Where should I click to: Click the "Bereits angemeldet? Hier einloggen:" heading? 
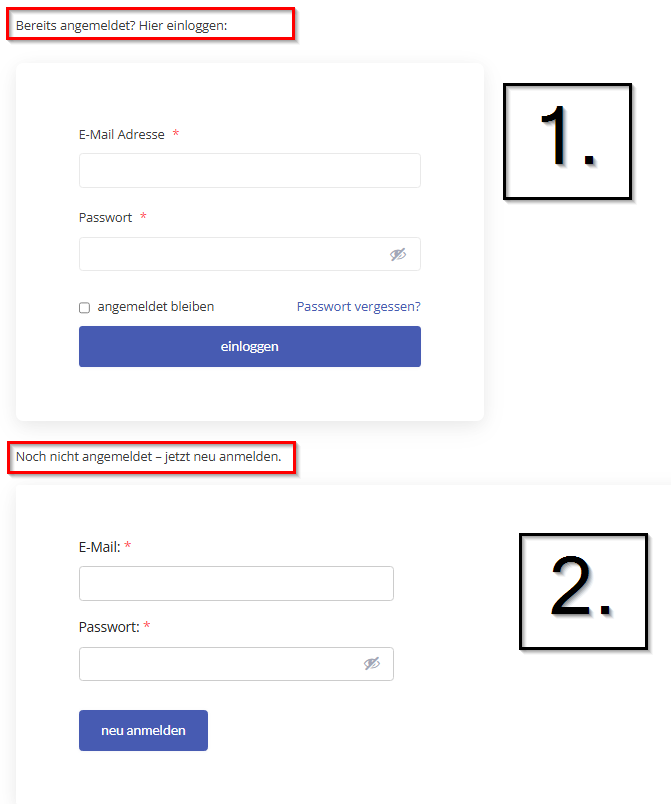click(x=122, y=24)
